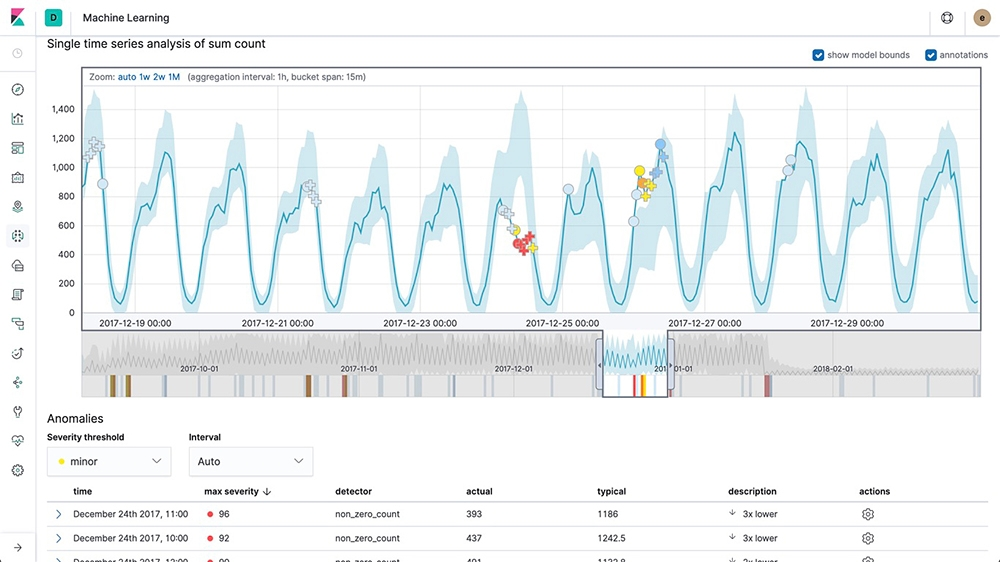Open Dashboard icon in sidebar

18,148
